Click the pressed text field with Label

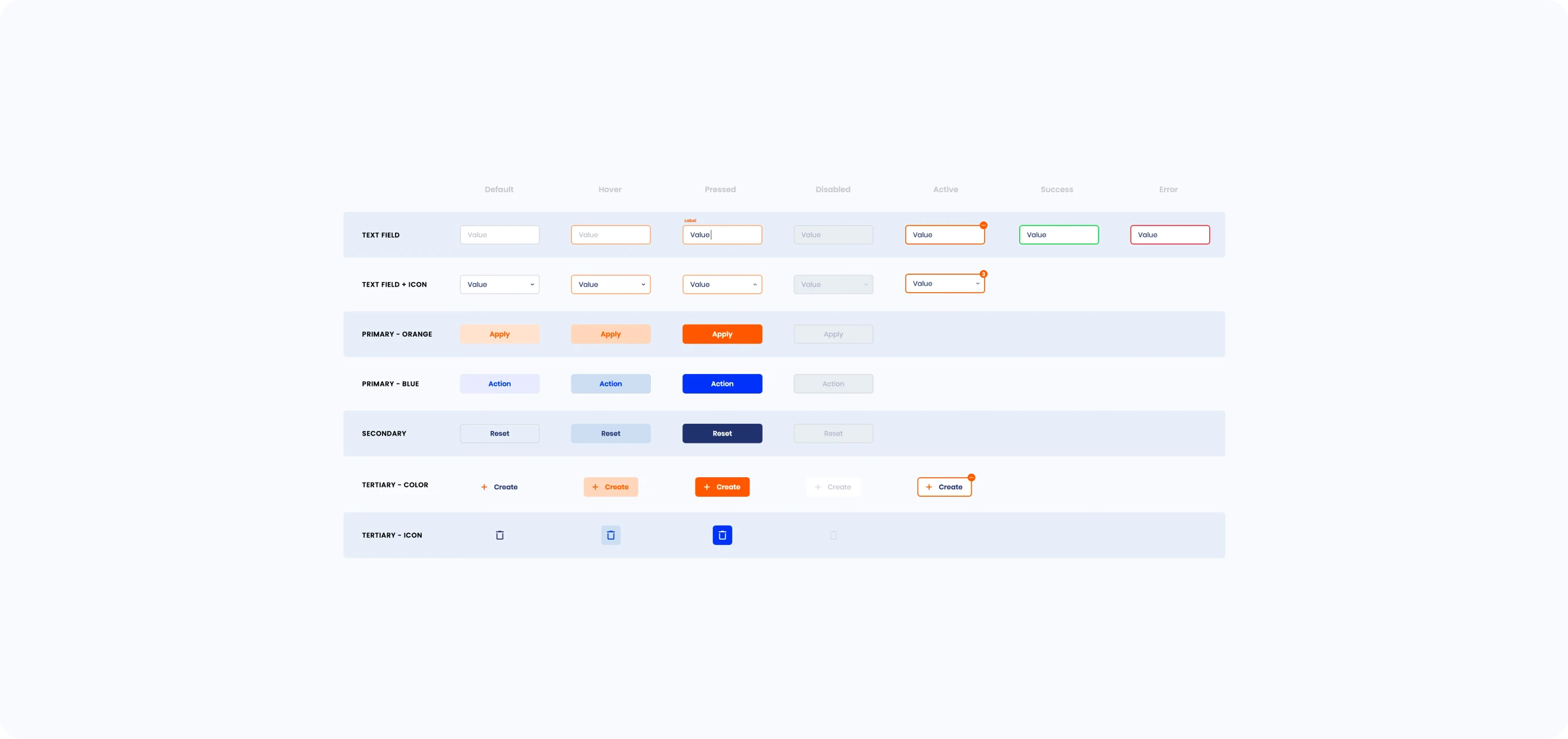722,235
